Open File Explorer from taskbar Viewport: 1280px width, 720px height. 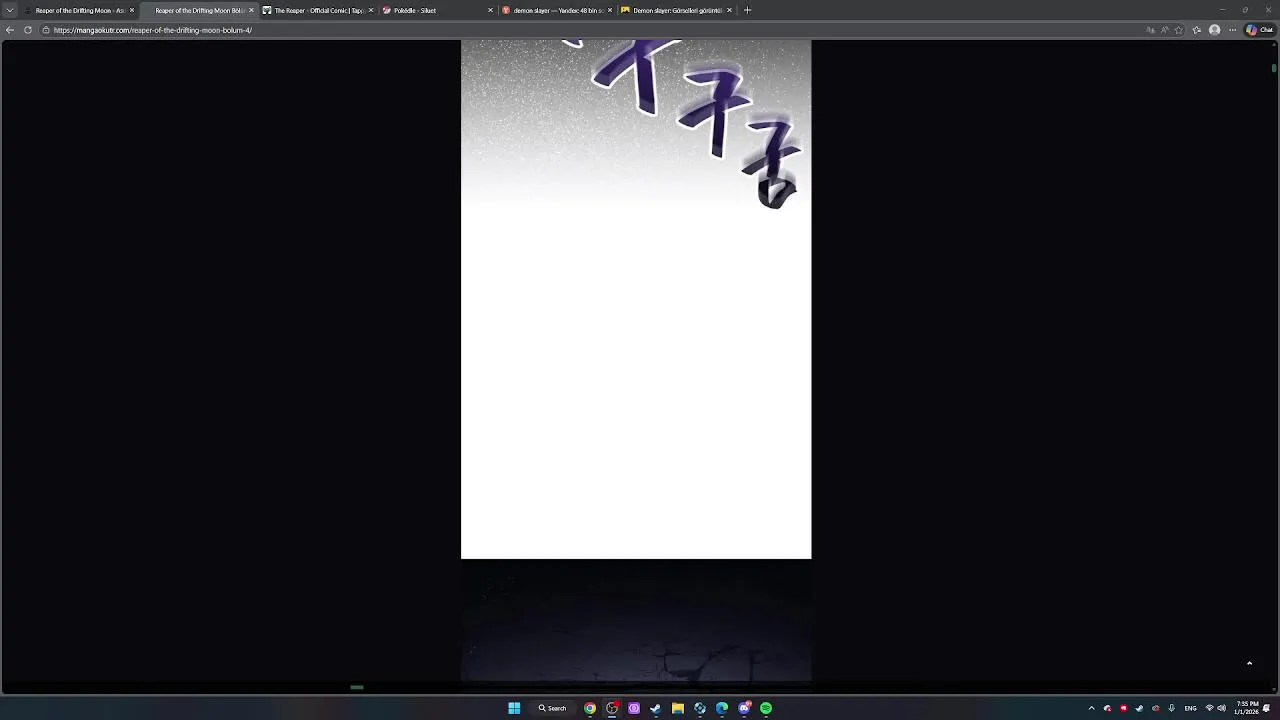tap(678, 708)
